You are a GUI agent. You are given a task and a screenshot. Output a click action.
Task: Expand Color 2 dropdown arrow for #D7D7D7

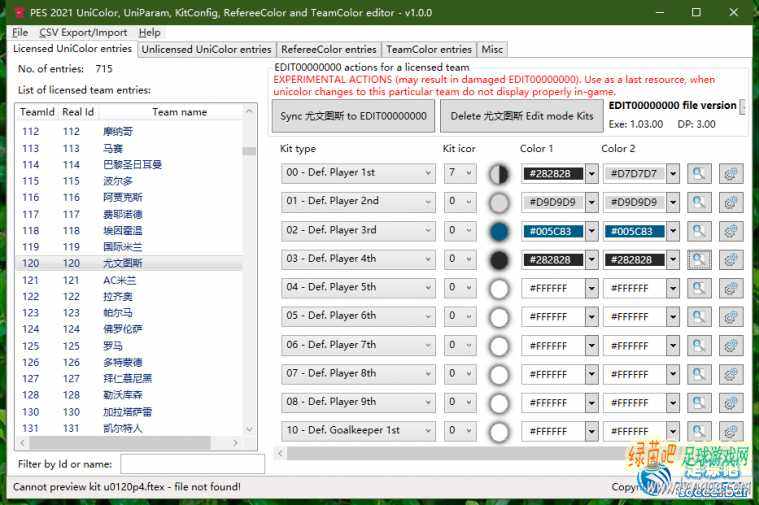673,174
